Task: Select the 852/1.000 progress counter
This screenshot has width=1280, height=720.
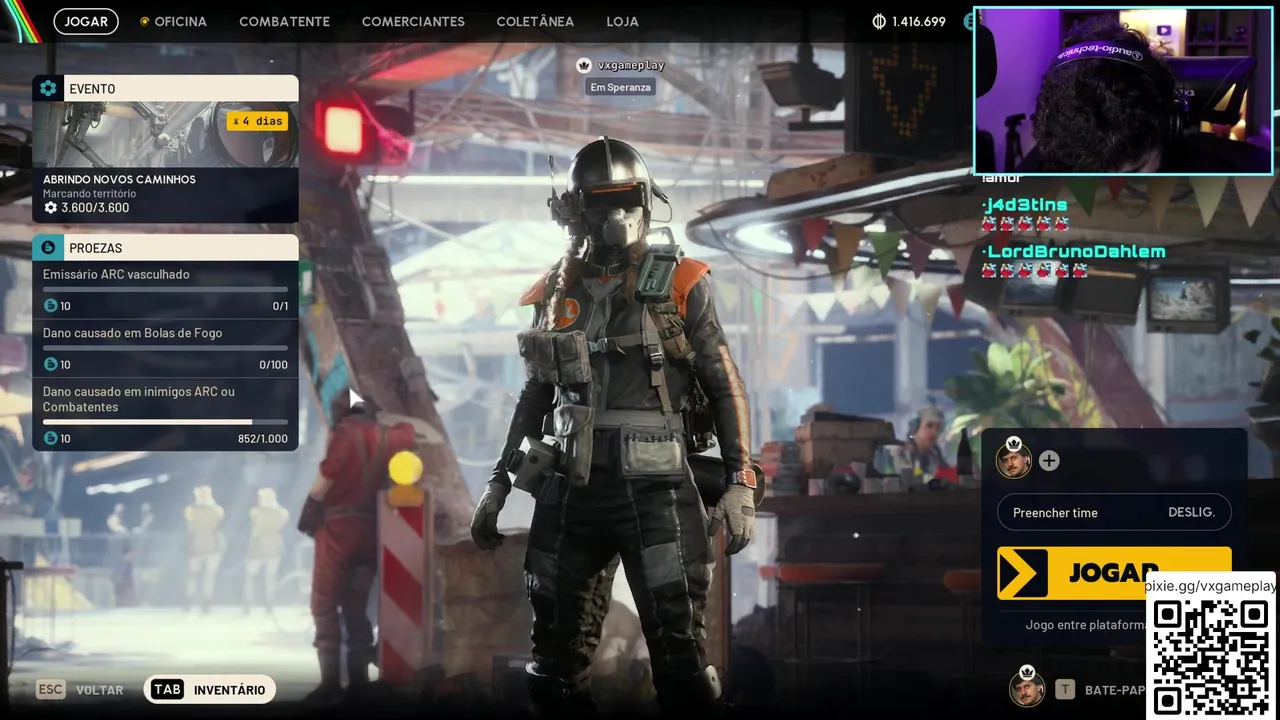Action: pos(262,439)
